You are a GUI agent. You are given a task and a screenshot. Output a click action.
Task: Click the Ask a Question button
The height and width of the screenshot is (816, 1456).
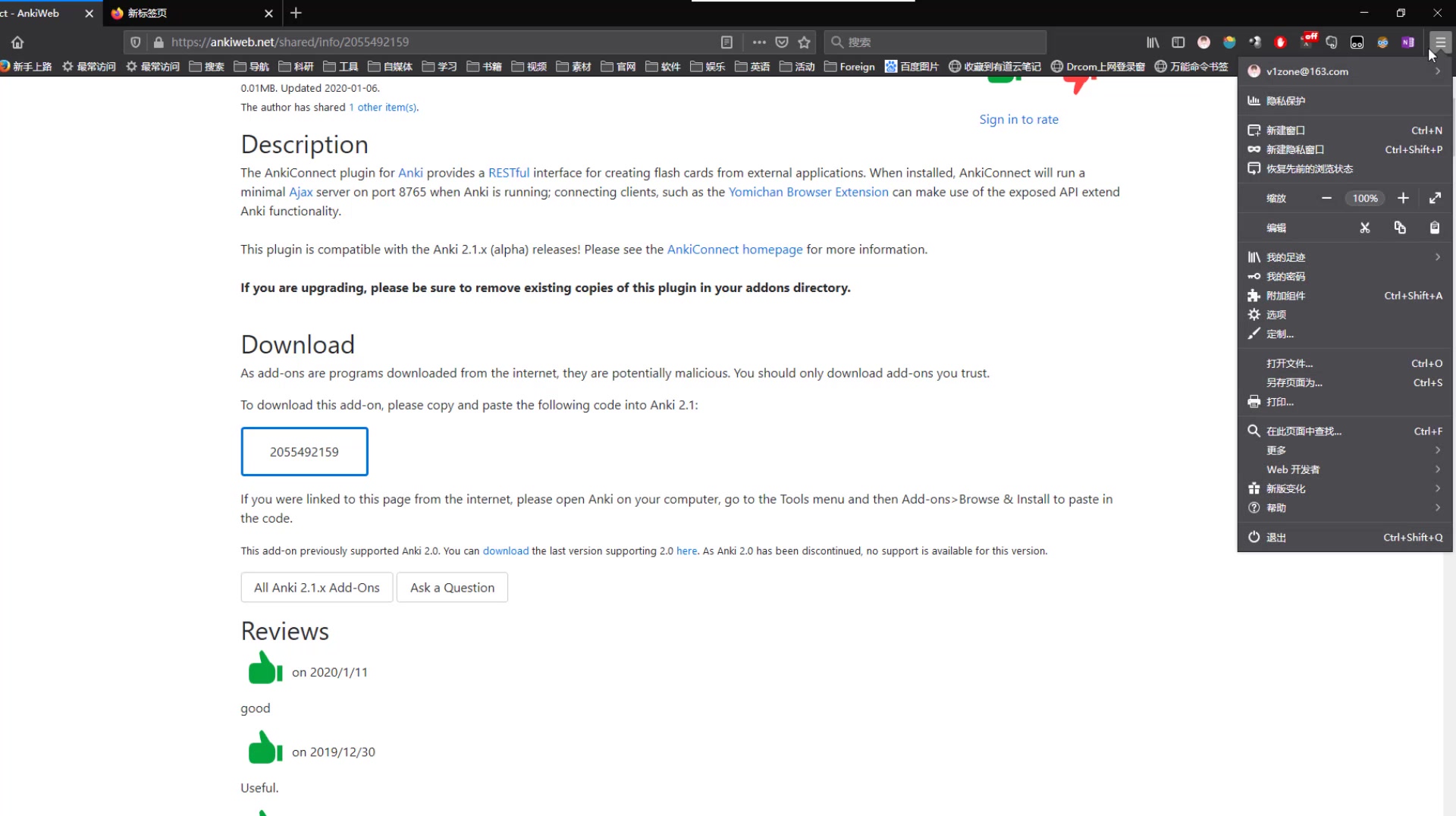click(x=452, y=588)
